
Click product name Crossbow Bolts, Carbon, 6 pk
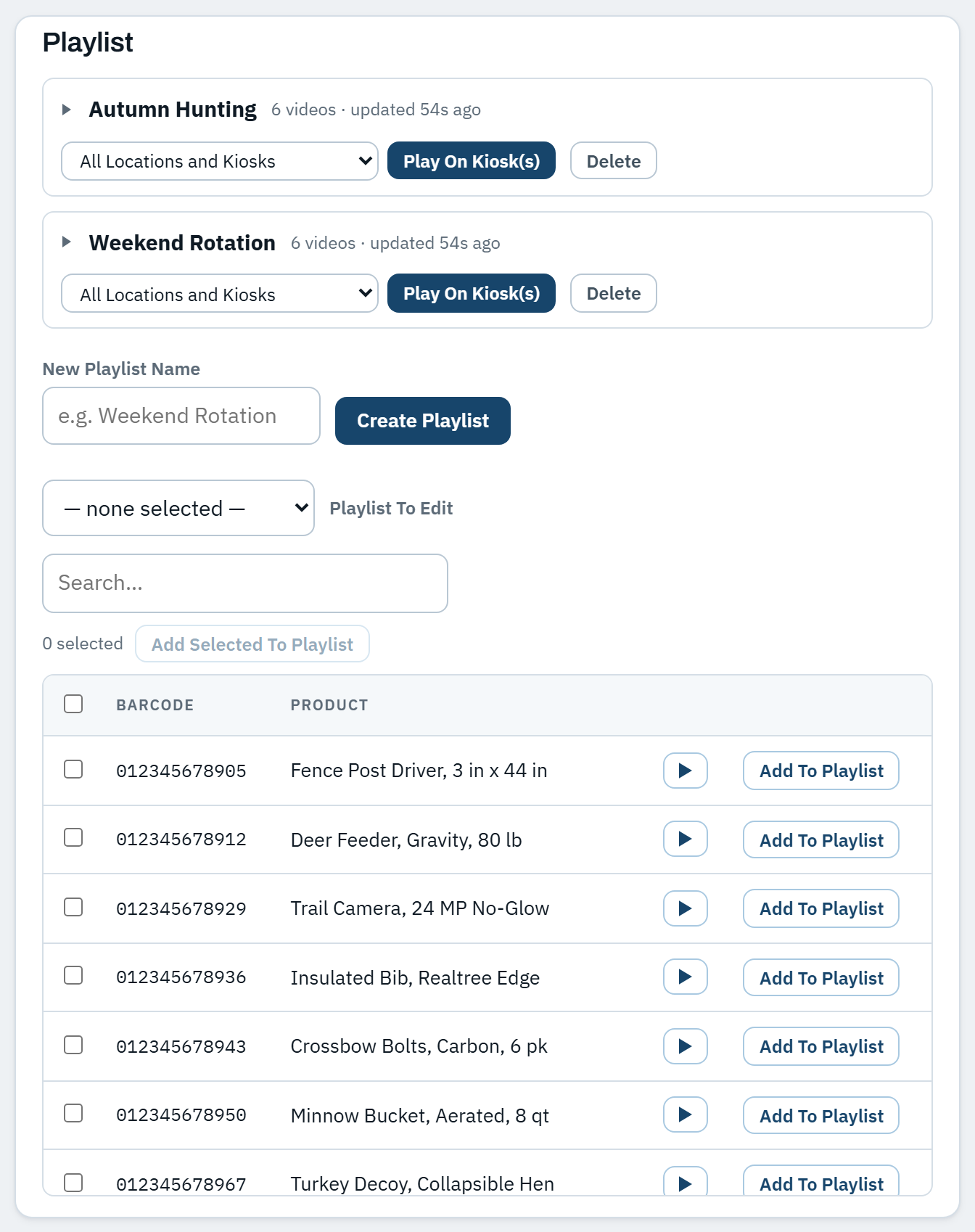(419, 1046)
